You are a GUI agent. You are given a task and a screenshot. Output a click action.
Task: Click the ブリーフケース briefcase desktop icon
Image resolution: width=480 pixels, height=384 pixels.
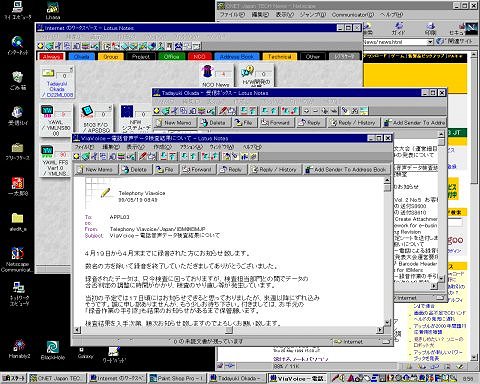pos(17,151)
